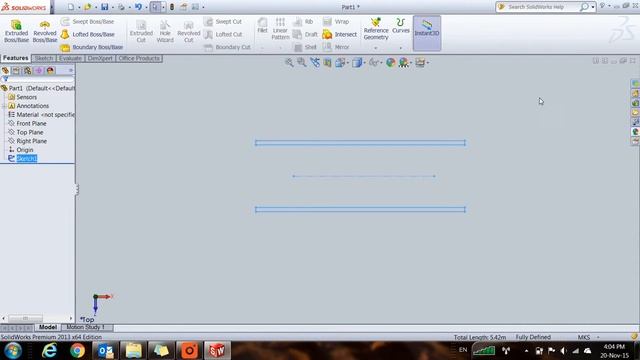Switch to Office Products tab
The width and height of the screenshot is (640, 360).
tap(139, 58)
